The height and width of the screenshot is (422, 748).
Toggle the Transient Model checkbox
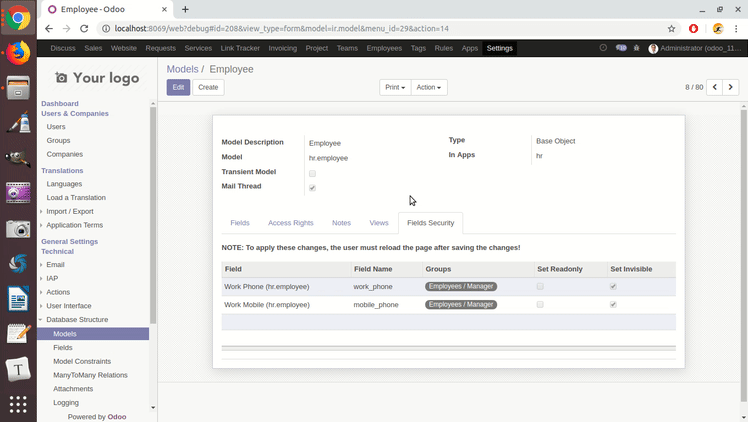[x=312, y=173]
